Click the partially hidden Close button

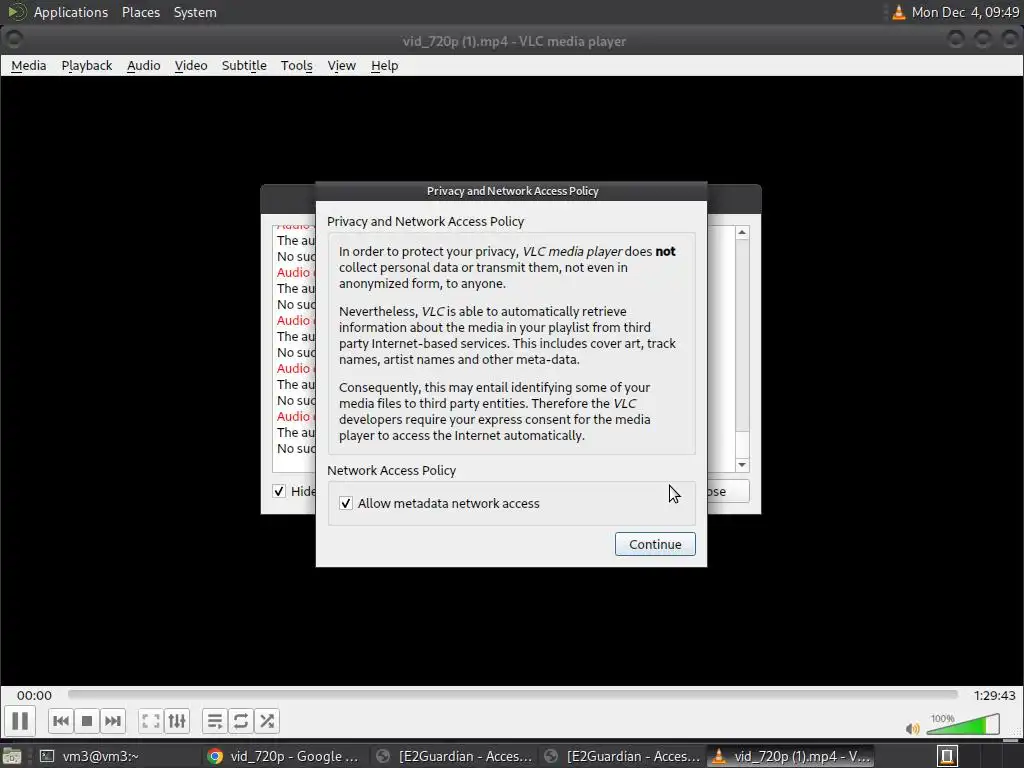pyautogui.click(x=728, y=491)
